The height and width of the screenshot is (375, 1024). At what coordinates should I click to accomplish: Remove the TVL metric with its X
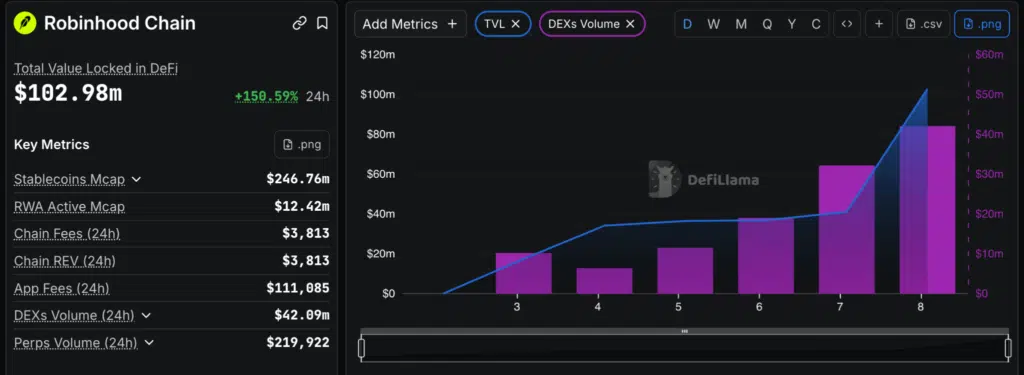515,24
